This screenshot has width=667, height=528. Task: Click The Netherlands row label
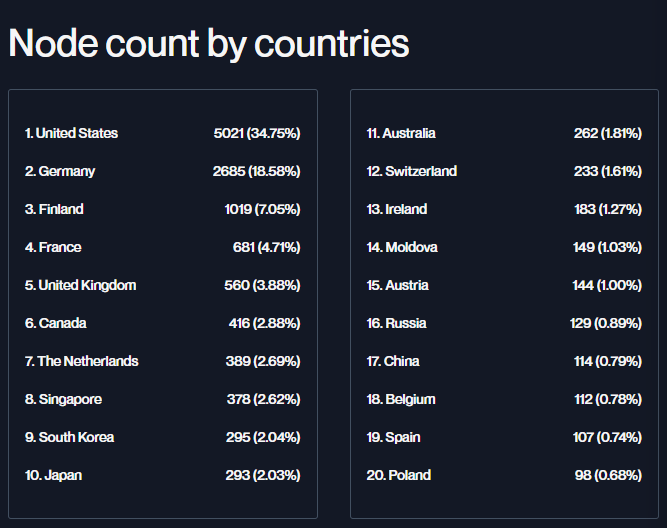click(x=81, y=361)
